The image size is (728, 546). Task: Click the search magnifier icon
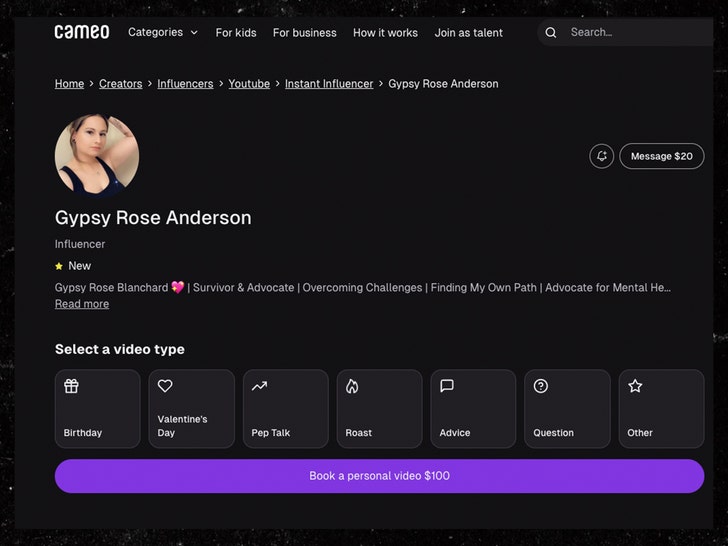click(551, 32)
